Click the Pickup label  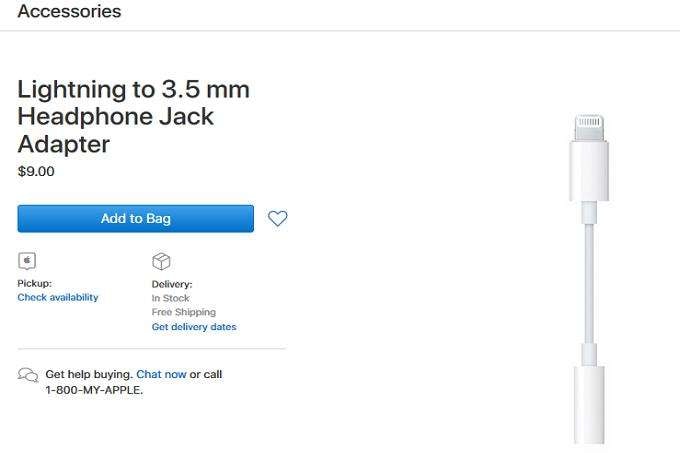click(34, 284)
